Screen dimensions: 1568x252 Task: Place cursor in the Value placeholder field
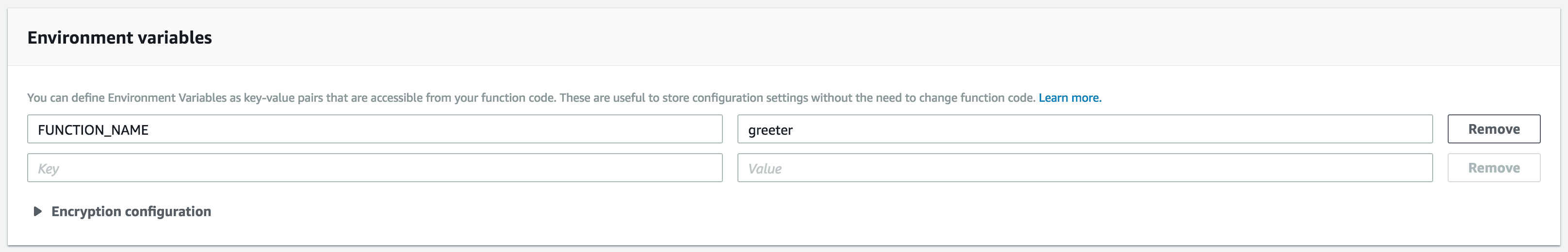(1084, 168)
